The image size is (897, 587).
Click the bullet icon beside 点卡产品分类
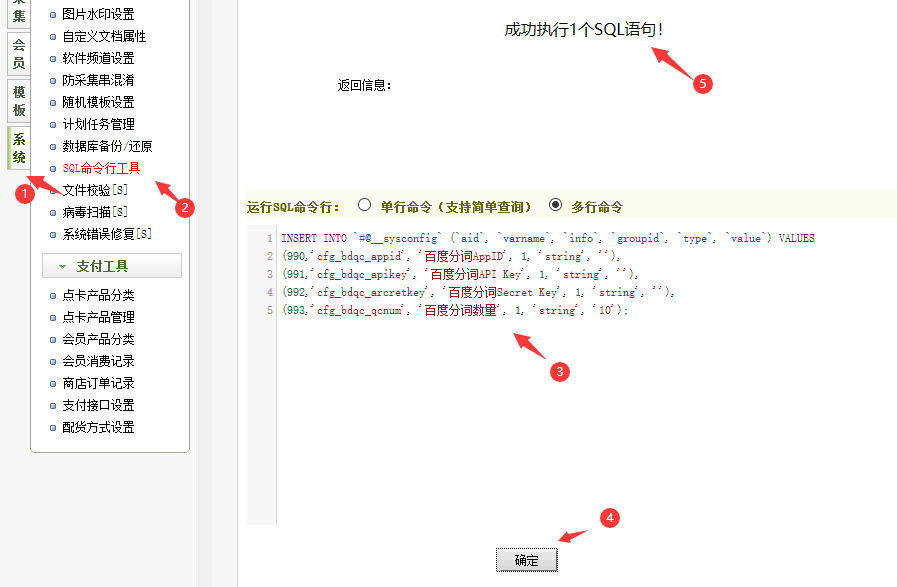[54, 296]
